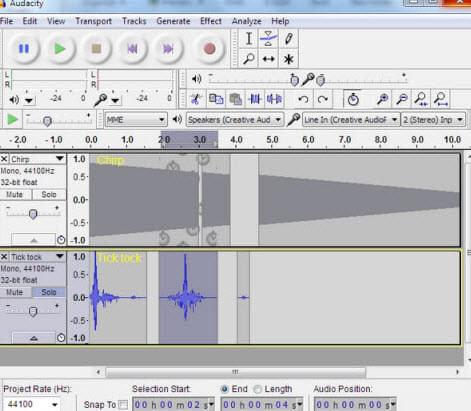This screenshot has width=471, height=411.
Task: Collapse the Chirp track with triangle button
Action: [x=34, y=240]
